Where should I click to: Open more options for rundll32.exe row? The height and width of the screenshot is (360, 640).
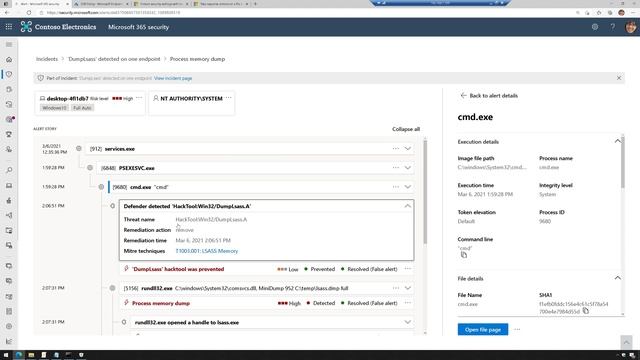396,288
